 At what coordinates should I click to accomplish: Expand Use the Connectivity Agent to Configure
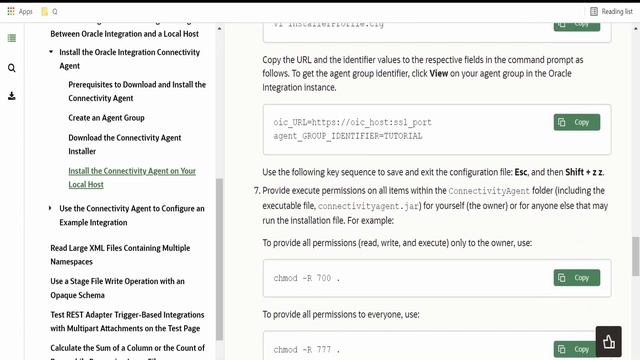[x=50, y=208]
